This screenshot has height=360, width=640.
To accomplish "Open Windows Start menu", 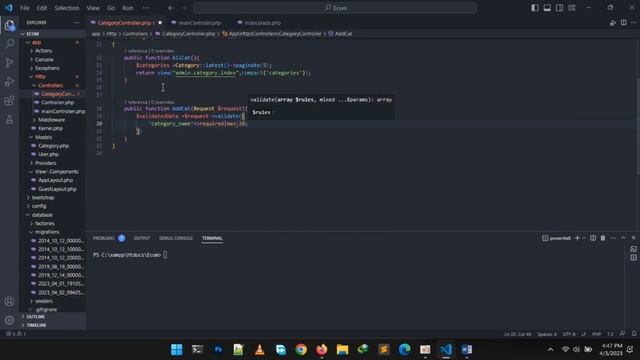I will point(177,350).
